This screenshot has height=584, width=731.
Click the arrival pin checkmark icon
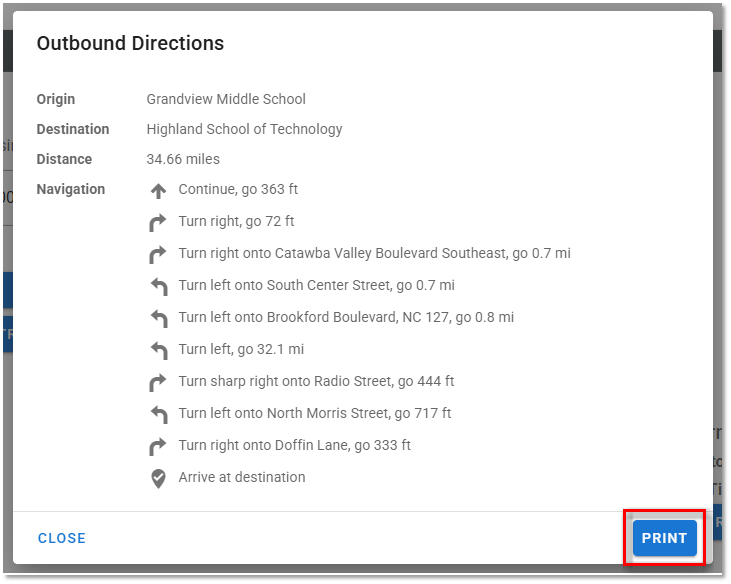coord(159,479)
